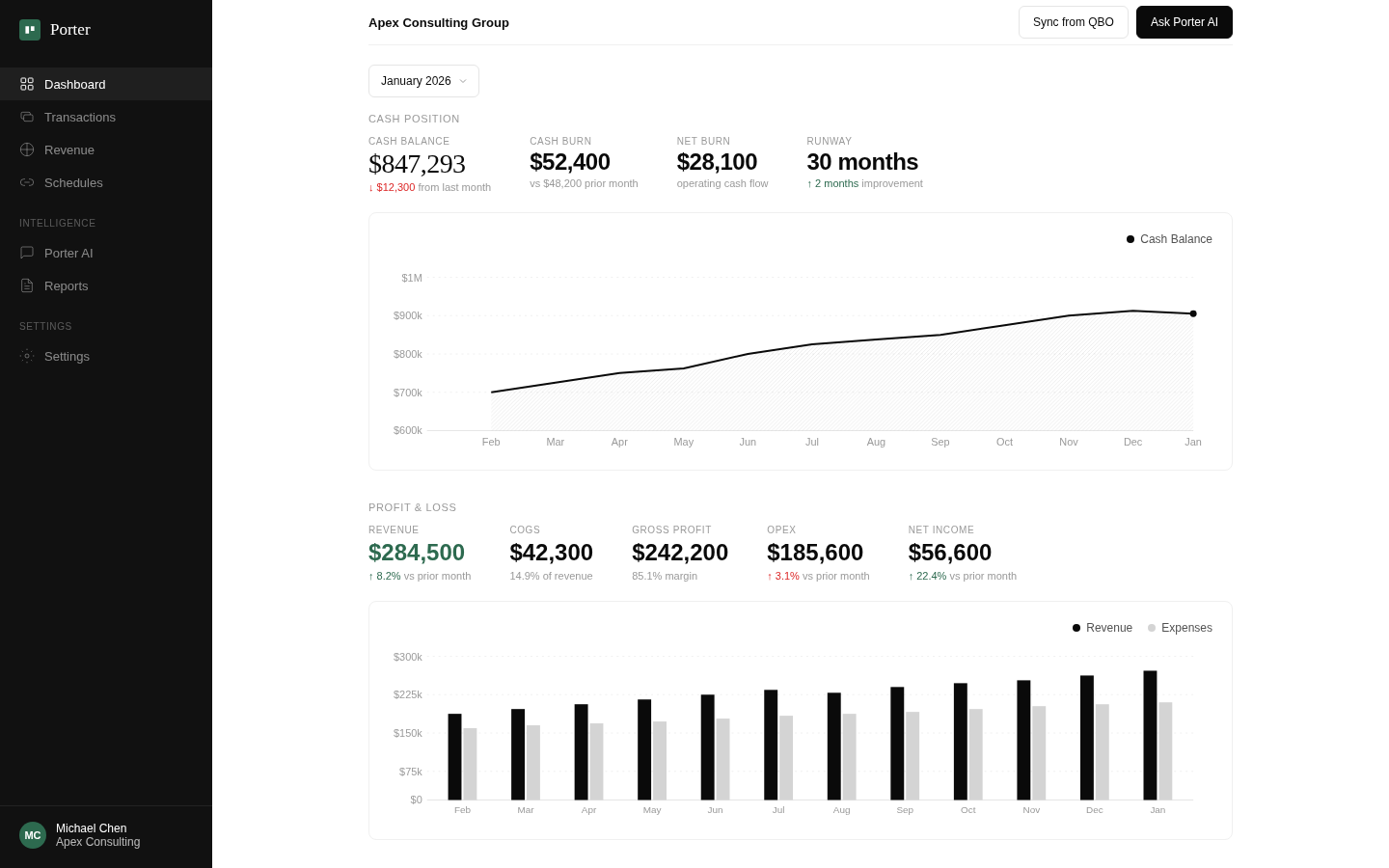This screenshot has height=868, width=1389.
Task: Open the January 2026 month dropdown
Action: pyautogui.click(x=423, y=81)
